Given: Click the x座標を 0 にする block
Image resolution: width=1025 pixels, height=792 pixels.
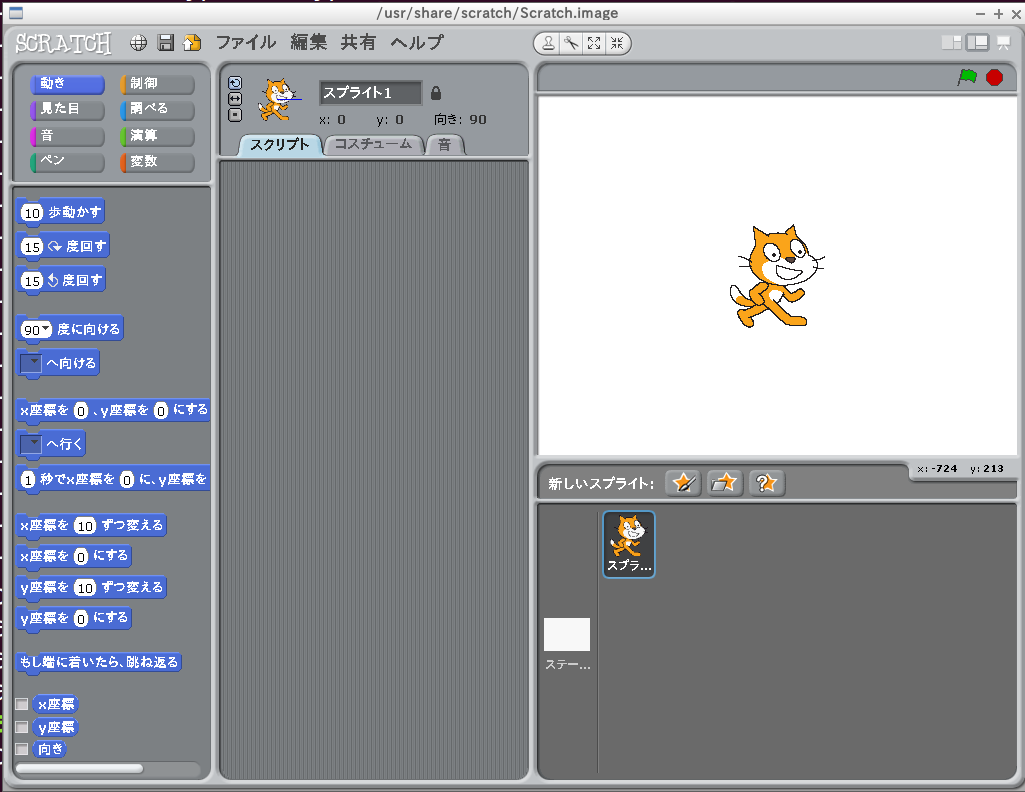Looking at the screenshot, I should pyautogui.click(x=74, y=556).
